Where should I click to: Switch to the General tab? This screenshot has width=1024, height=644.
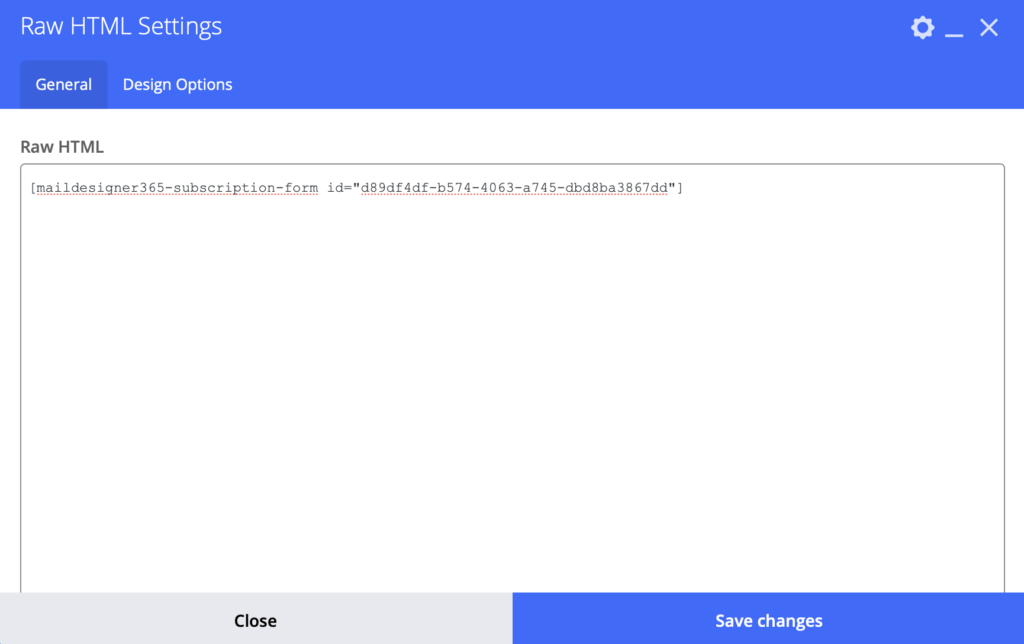[x=63, y=84]
